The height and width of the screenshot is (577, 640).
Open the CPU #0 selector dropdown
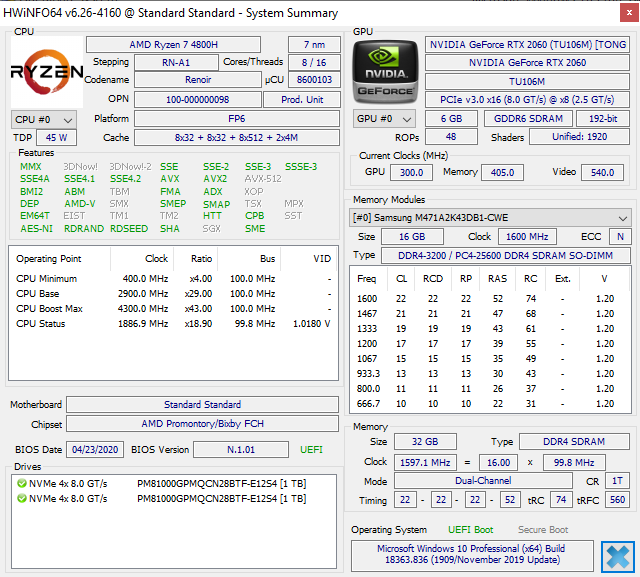tap(44, 120)
